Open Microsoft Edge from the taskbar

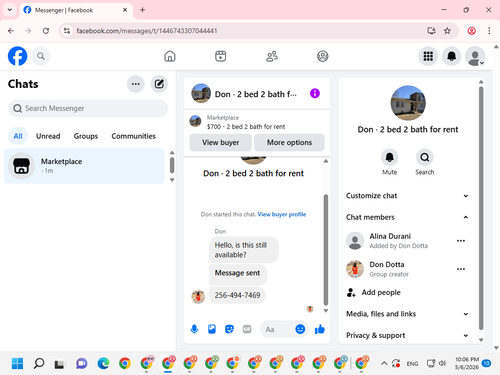coord(103,363)
